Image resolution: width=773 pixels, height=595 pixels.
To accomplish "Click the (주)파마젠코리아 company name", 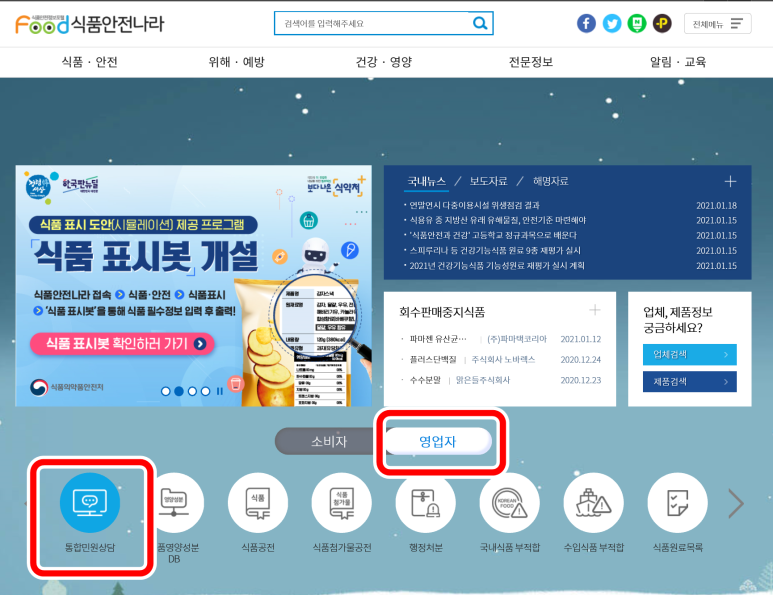I will pyautogui.click(x=517, y=339).
